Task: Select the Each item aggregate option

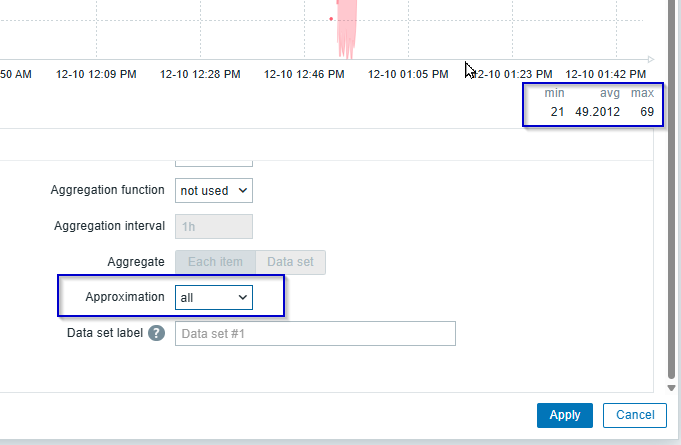Action: 215,262
